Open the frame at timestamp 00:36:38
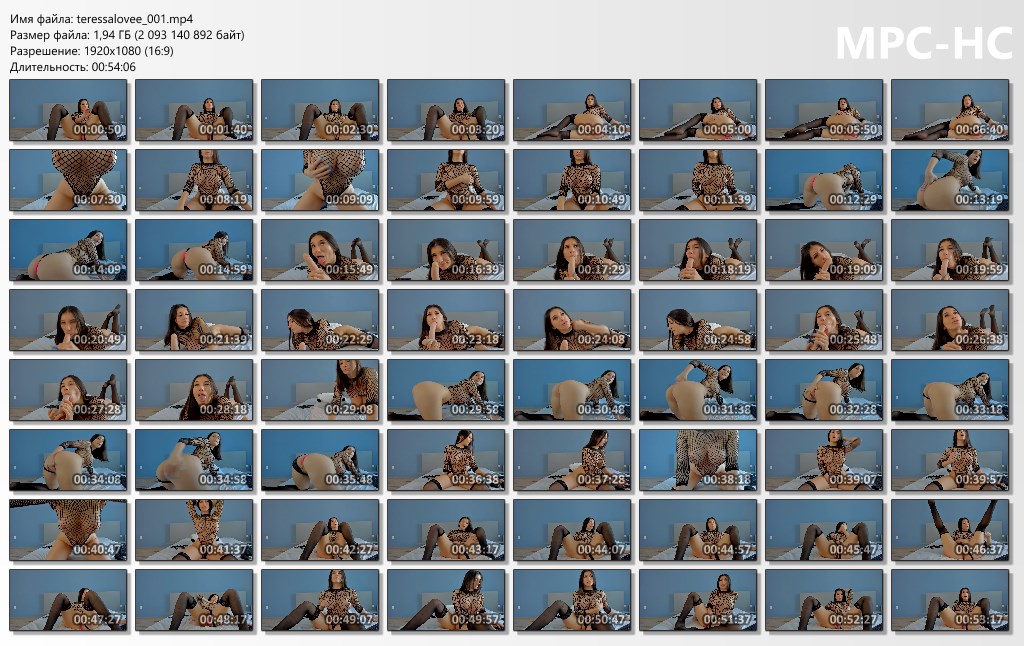Screen dimensions: 1024x646 446,460
